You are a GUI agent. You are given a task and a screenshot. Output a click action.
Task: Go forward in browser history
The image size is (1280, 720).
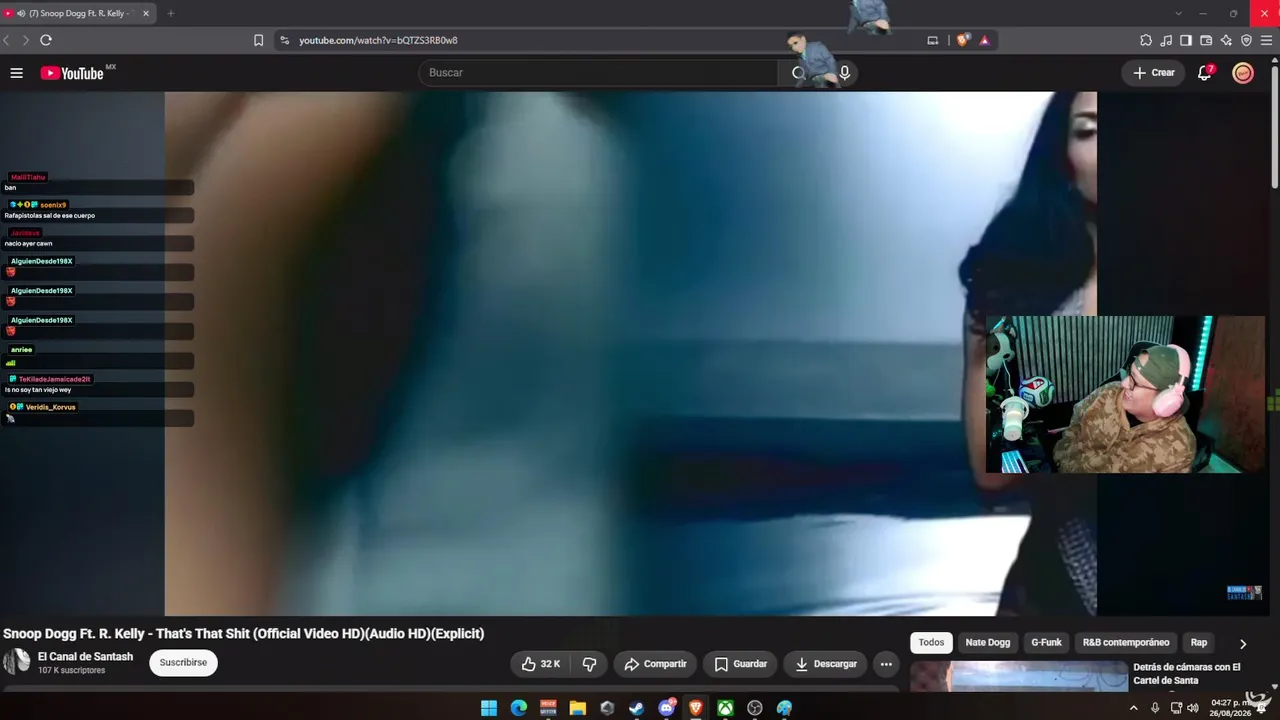click(x=26, y=40)
